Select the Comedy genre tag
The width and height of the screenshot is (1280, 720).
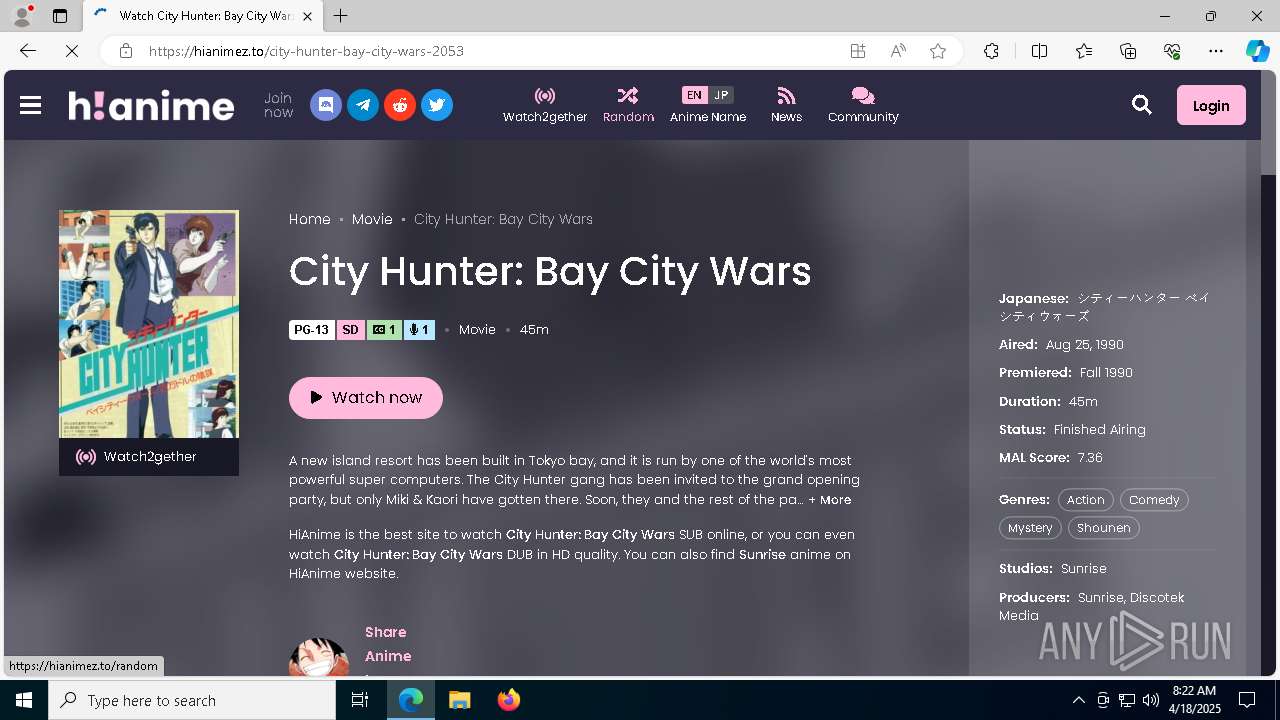click(1154, 500)
